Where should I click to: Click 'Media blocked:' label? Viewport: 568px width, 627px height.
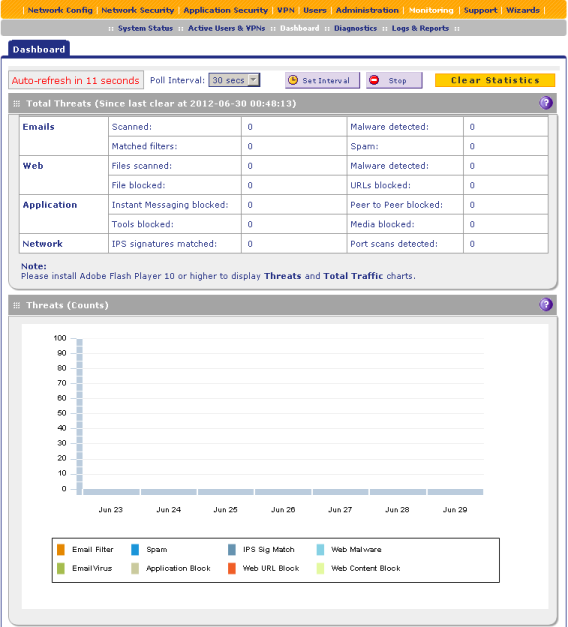point(382,224)
